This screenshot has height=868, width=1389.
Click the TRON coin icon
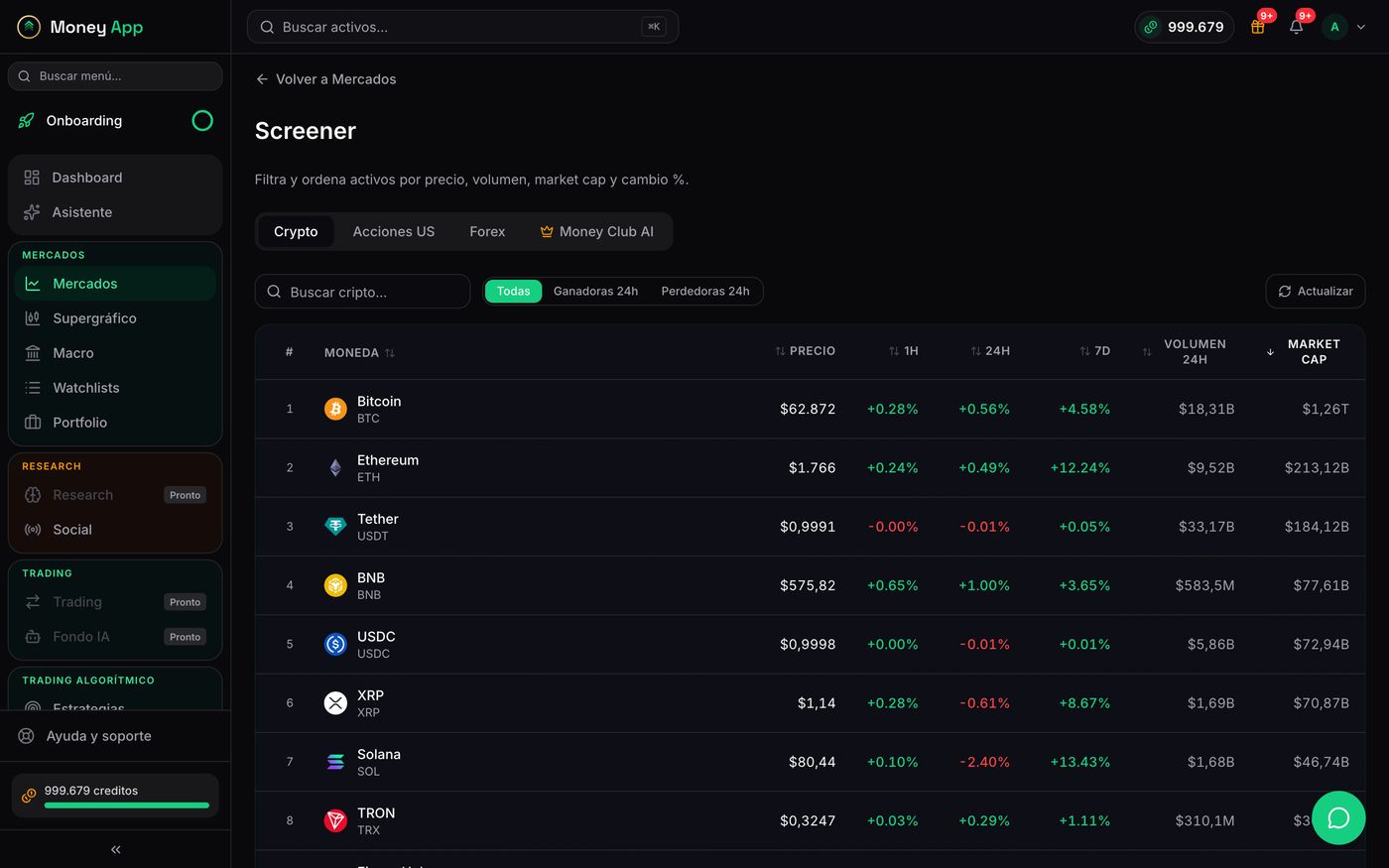335,820
